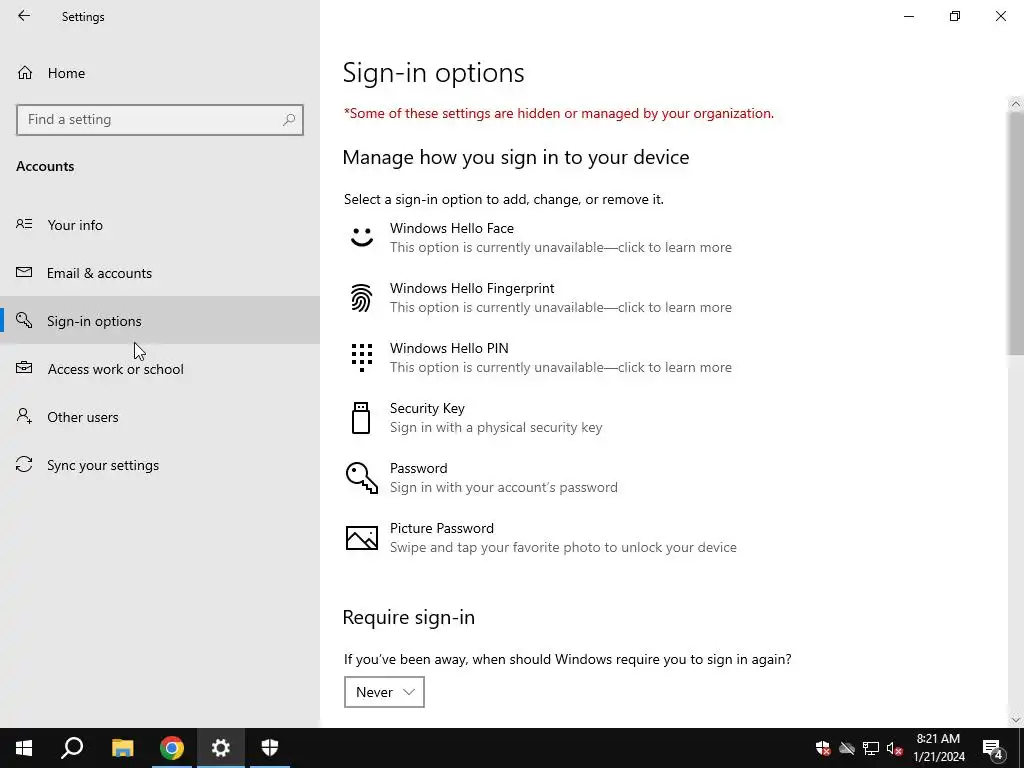Click the red managed by your organization notice
This screenshot has width=1024, height=768.
tap(559, 114)
